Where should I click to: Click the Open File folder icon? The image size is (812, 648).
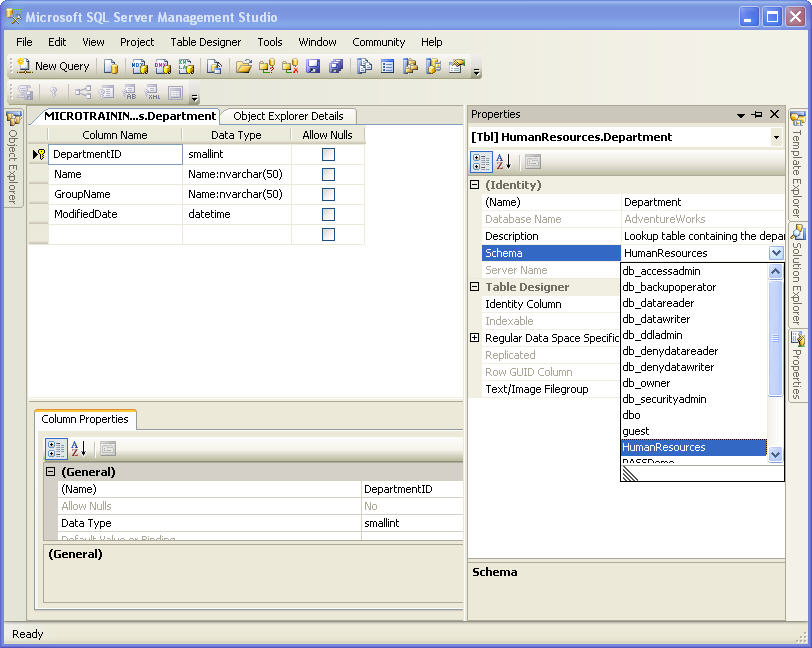point(243,66)
